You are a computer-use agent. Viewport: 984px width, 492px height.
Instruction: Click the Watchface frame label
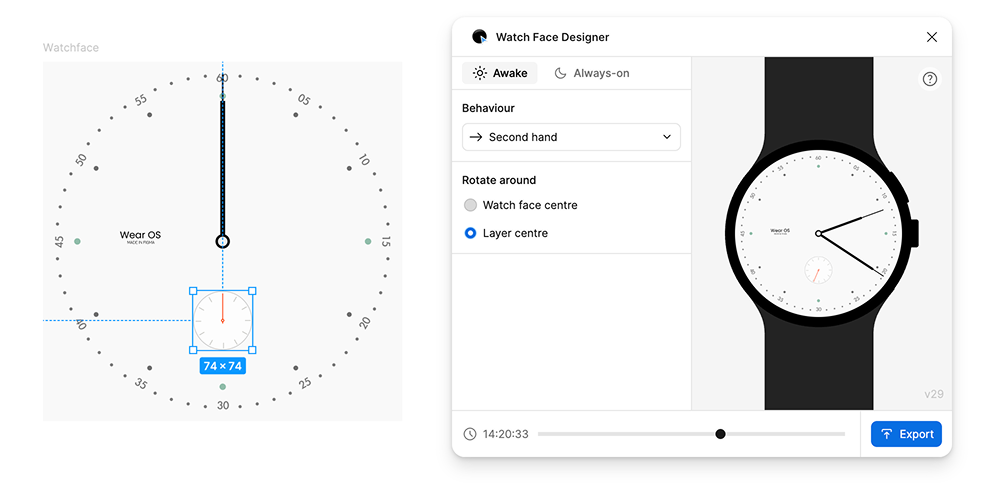(x=70, y=48)
